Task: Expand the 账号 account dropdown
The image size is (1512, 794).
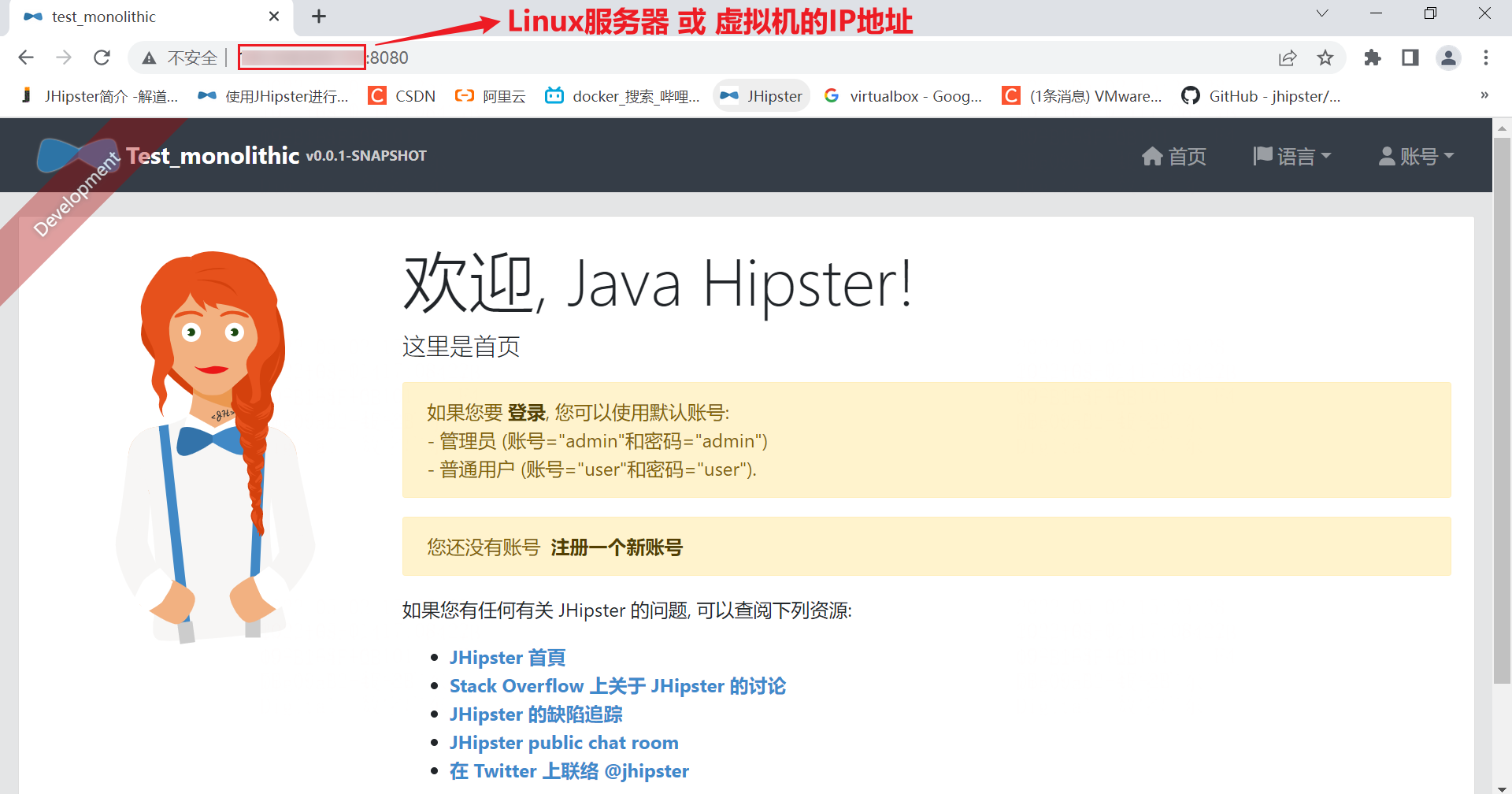Action: point(1416,156)
